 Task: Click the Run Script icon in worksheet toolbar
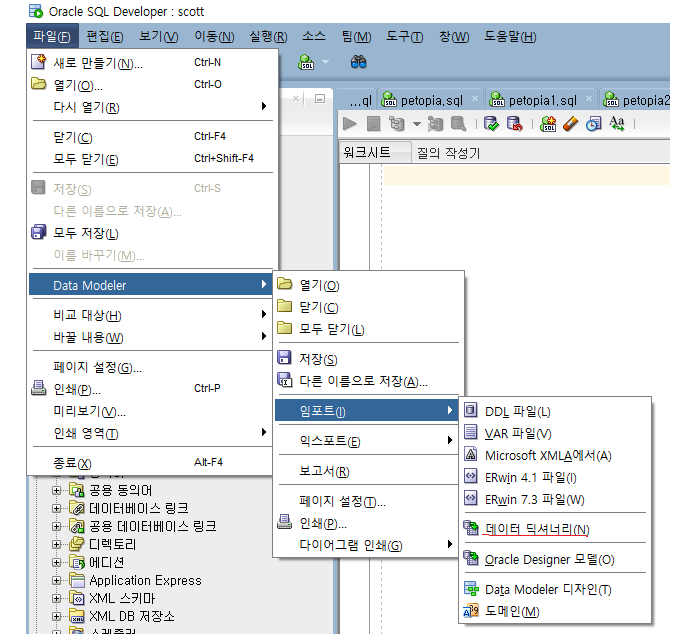(x=373, y=124)
